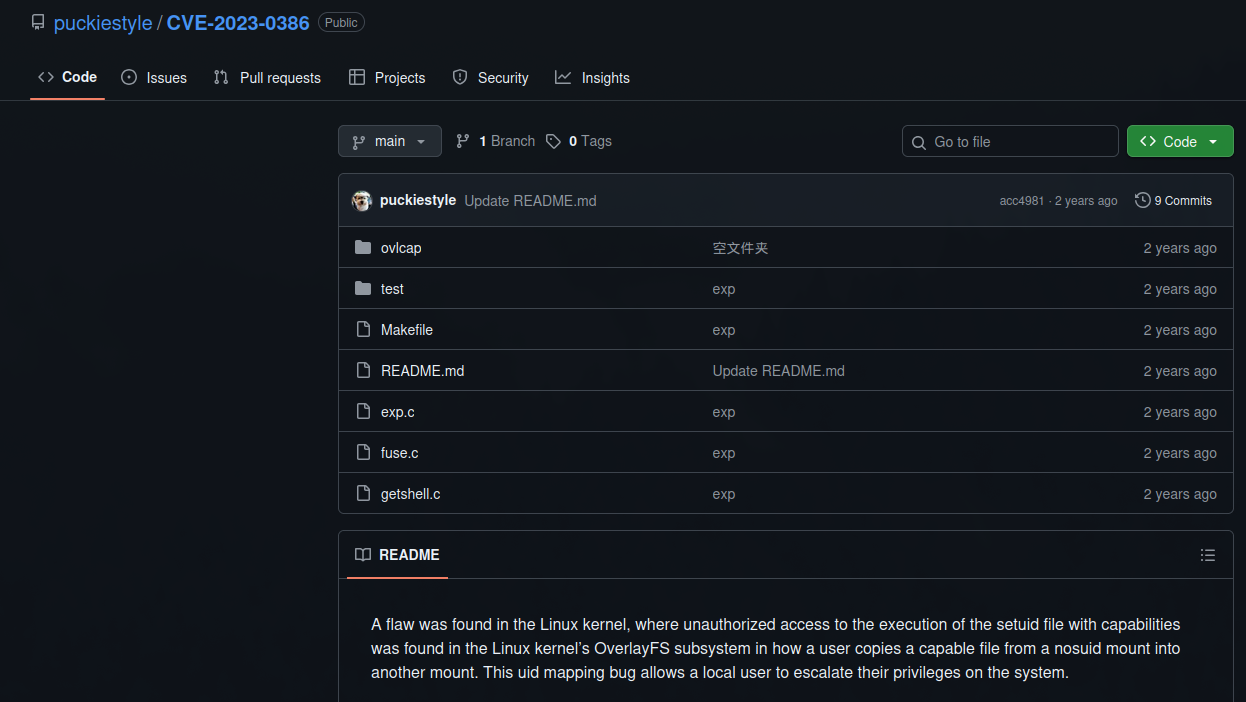Click the tag icon beside Tags
Viewport: 1246px width, 702px height.
[x=553, y=142]
